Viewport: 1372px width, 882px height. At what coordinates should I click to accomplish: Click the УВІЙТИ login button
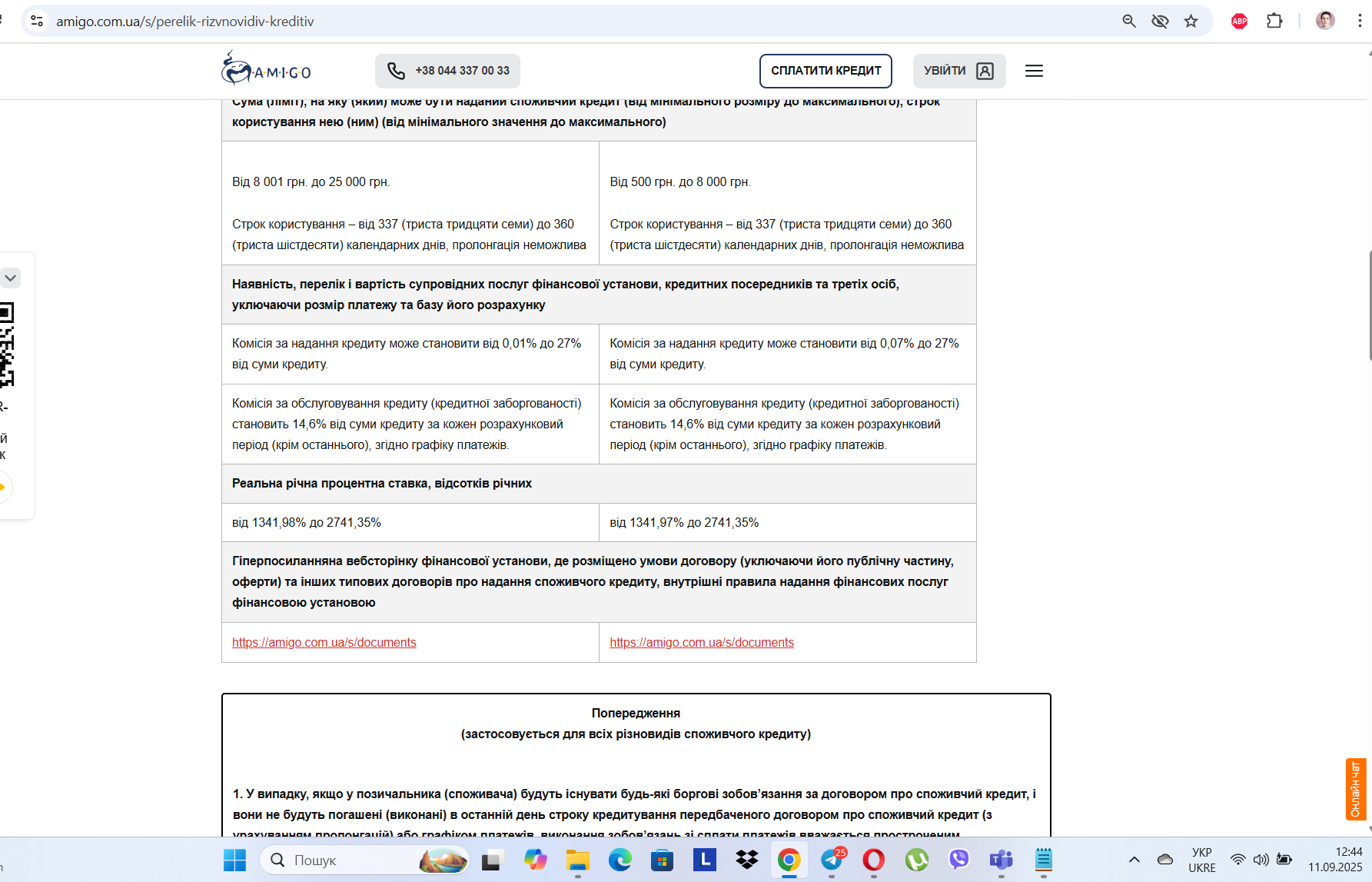coord(959,71)
